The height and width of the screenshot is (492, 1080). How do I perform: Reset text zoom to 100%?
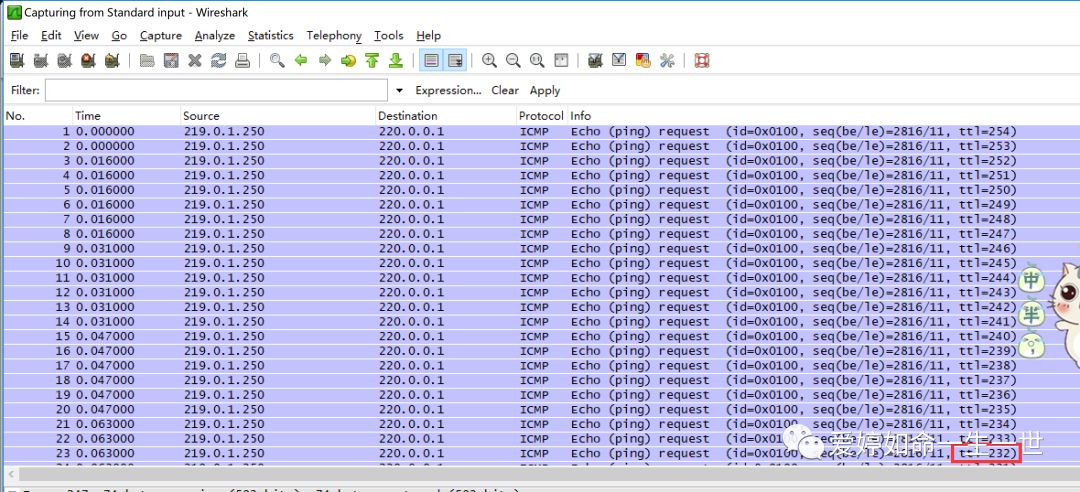click(x=537, y=61)
